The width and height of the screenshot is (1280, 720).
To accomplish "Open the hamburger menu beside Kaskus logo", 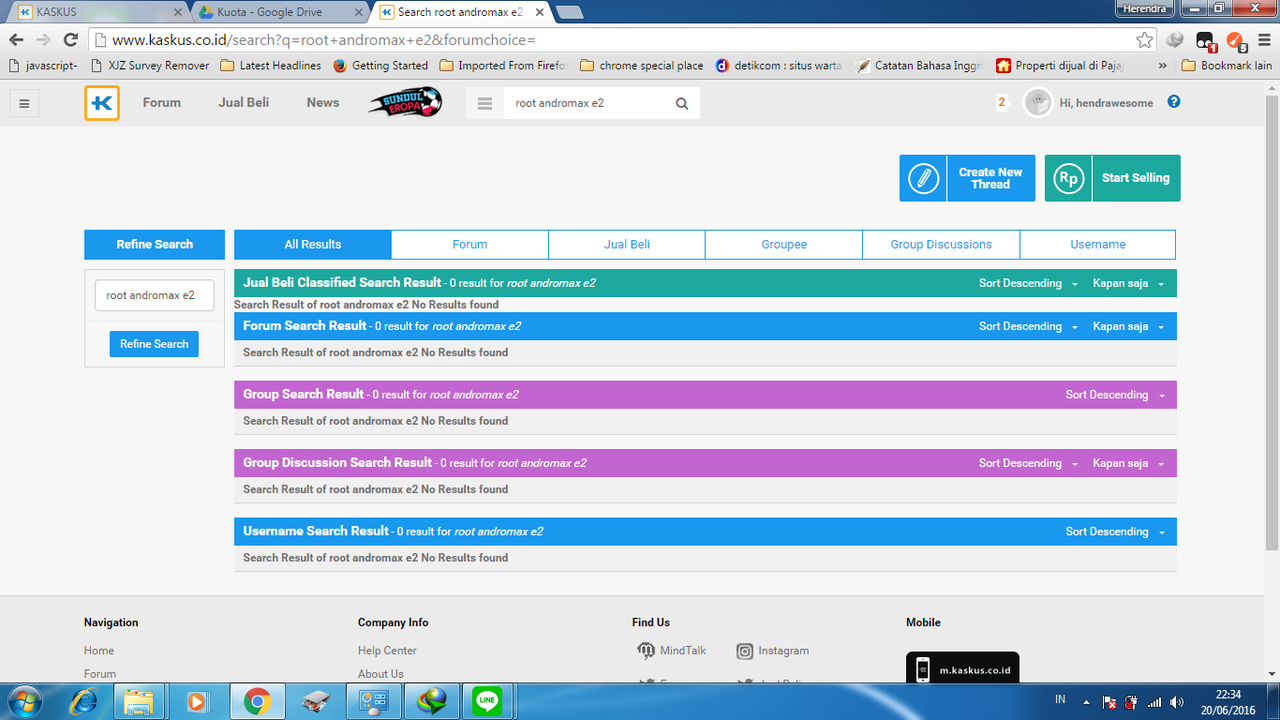I will pyautogui.click(x=25, y=103).
